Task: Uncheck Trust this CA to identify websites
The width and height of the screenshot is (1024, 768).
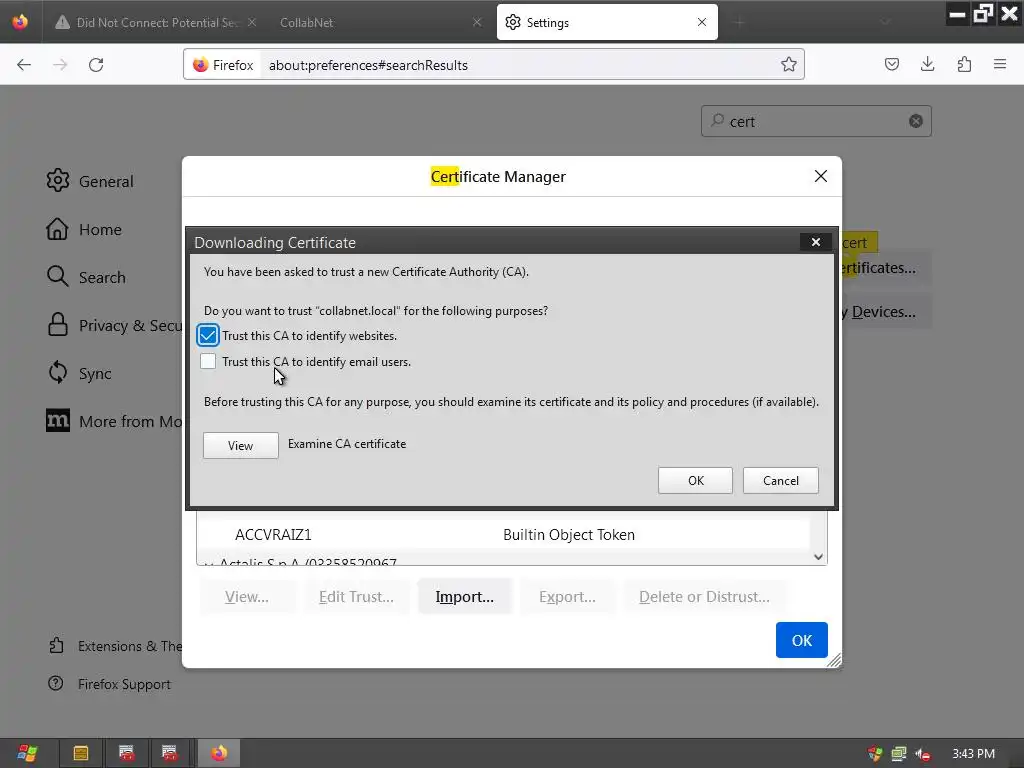Action: coord(208,336)
